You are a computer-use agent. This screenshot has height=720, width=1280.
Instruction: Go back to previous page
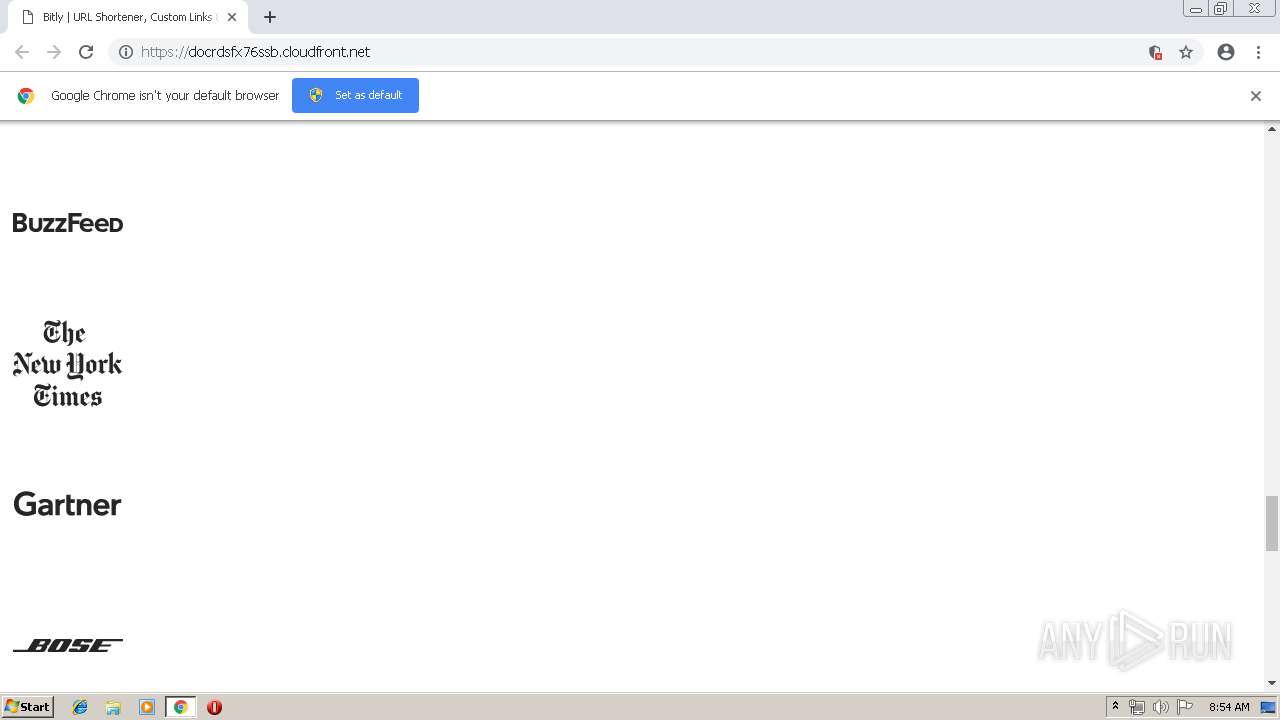(22, 52)
